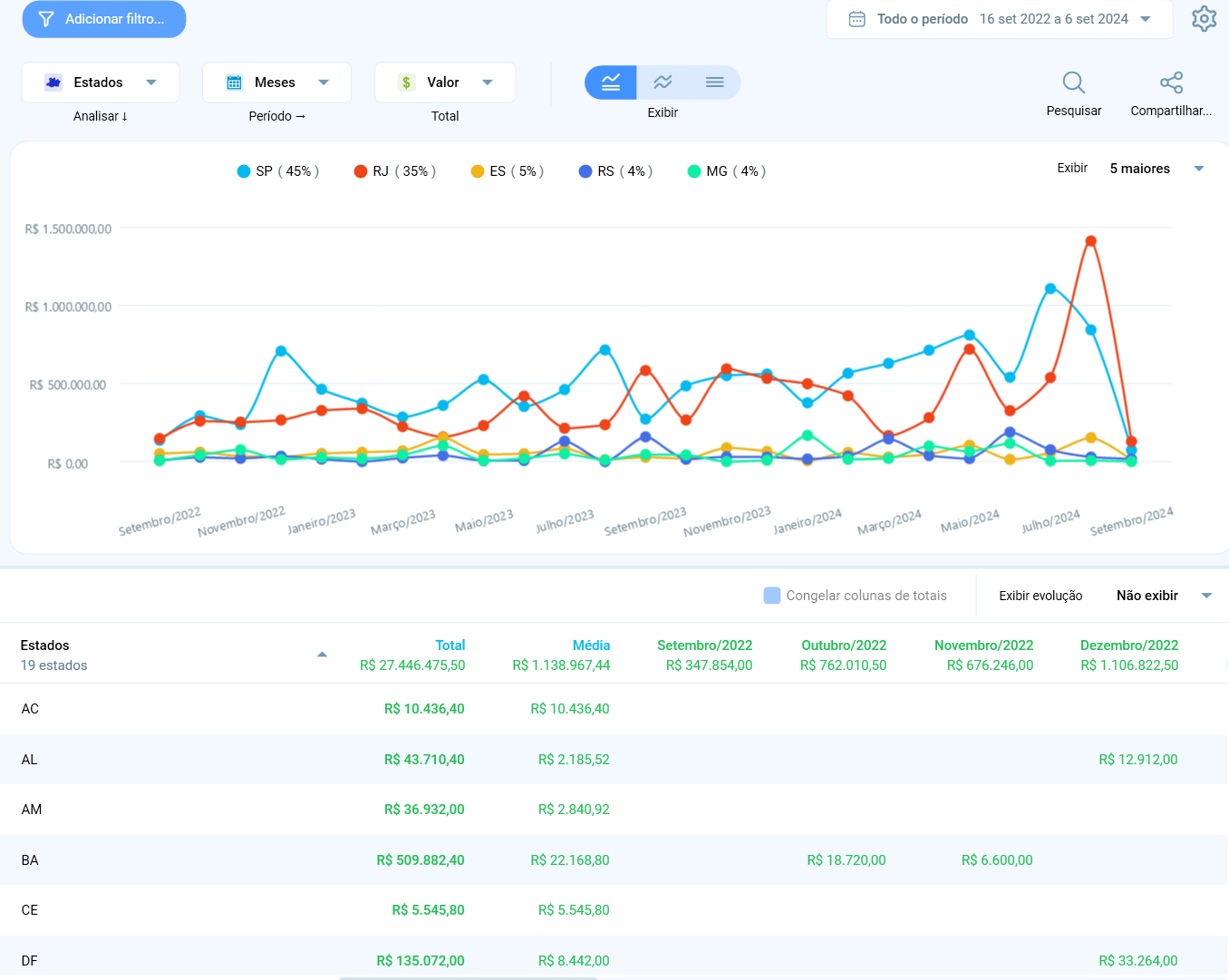Select the AM state row
The width and height of the screenshot is (1229, 980).
[614, 810]
